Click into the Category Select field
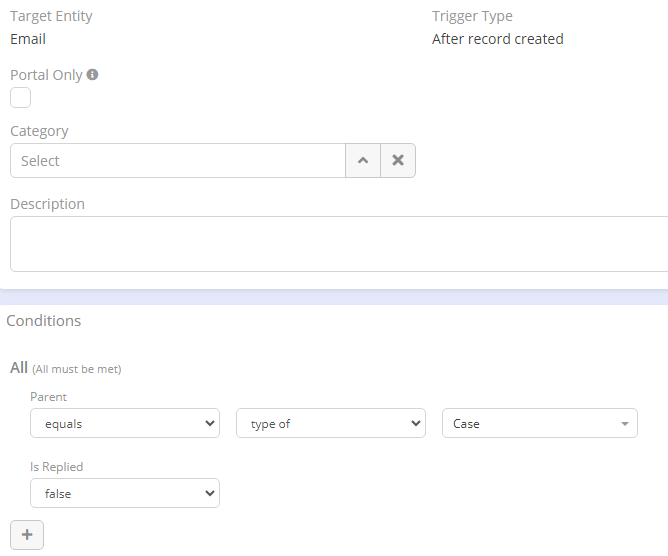 (178, 161)
